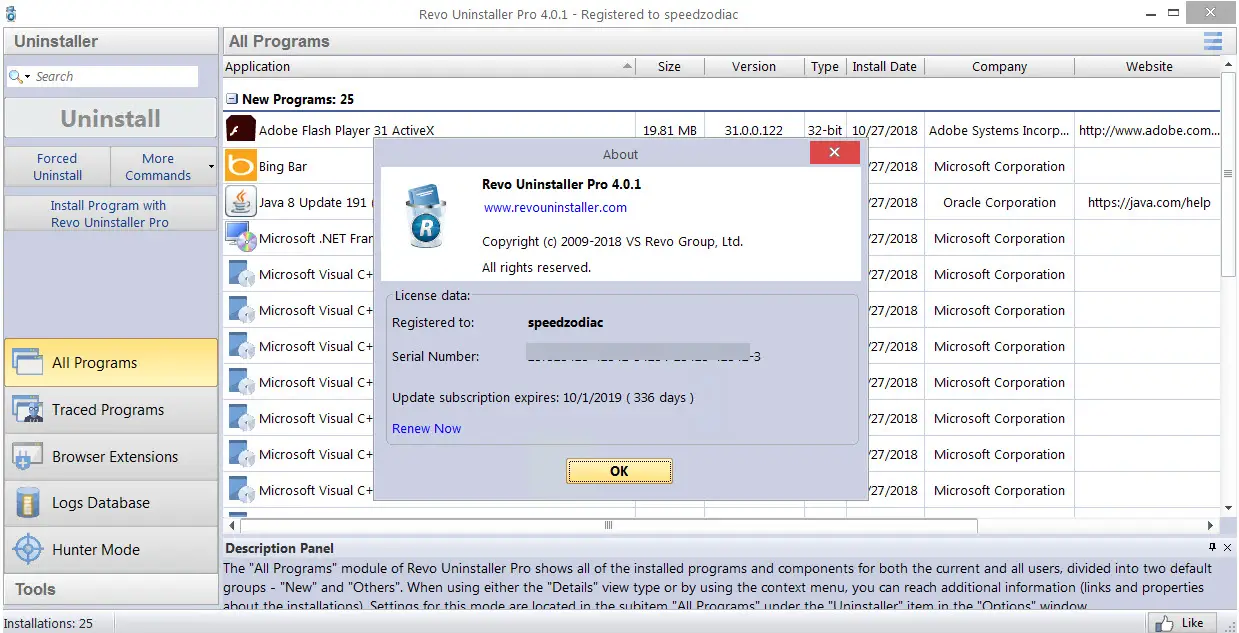
Task: Click the vertical scrollbar up arrow
Action: pos(1228,63)
